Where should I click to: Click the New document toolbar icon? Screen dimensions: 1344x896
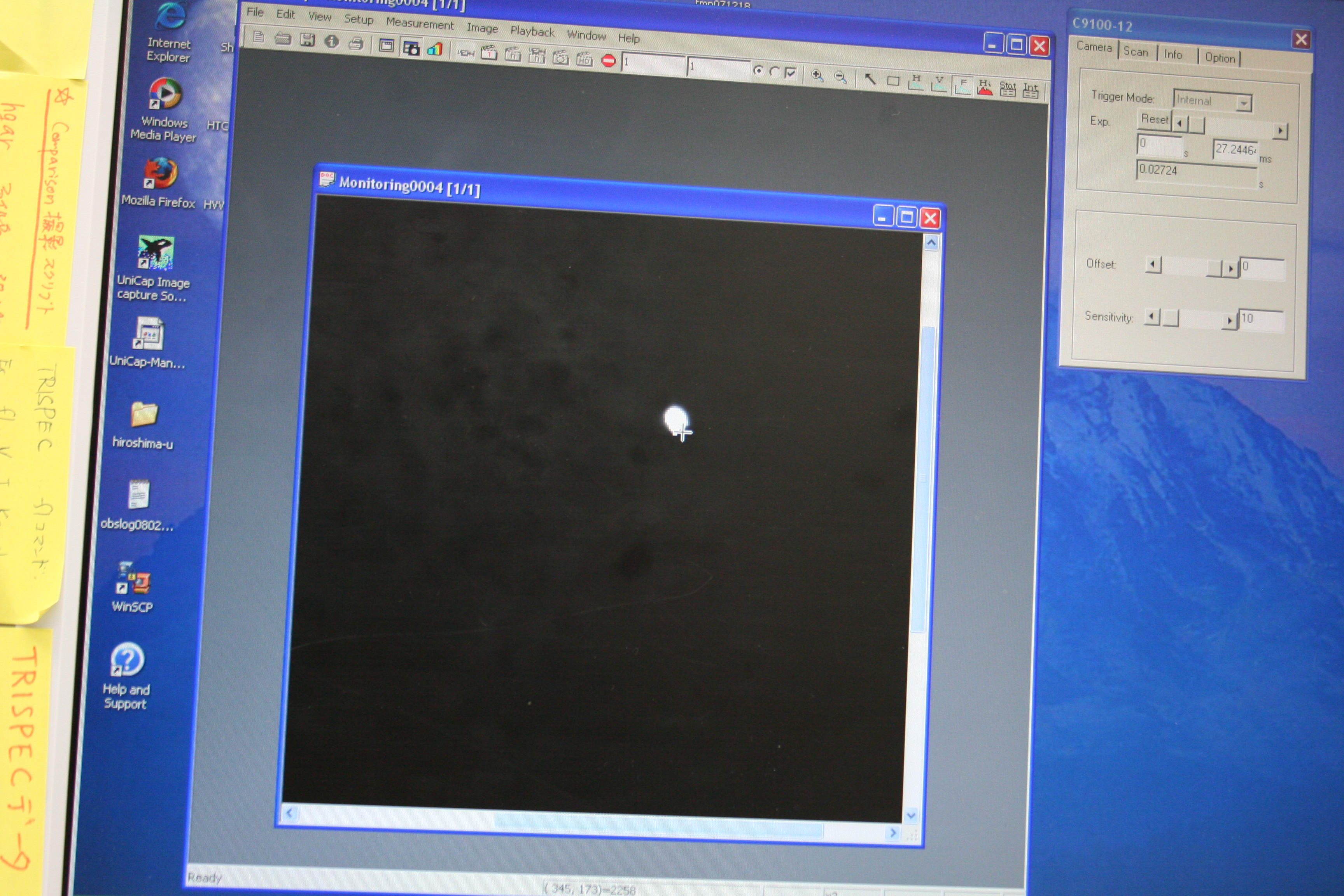tap(259, 38)
